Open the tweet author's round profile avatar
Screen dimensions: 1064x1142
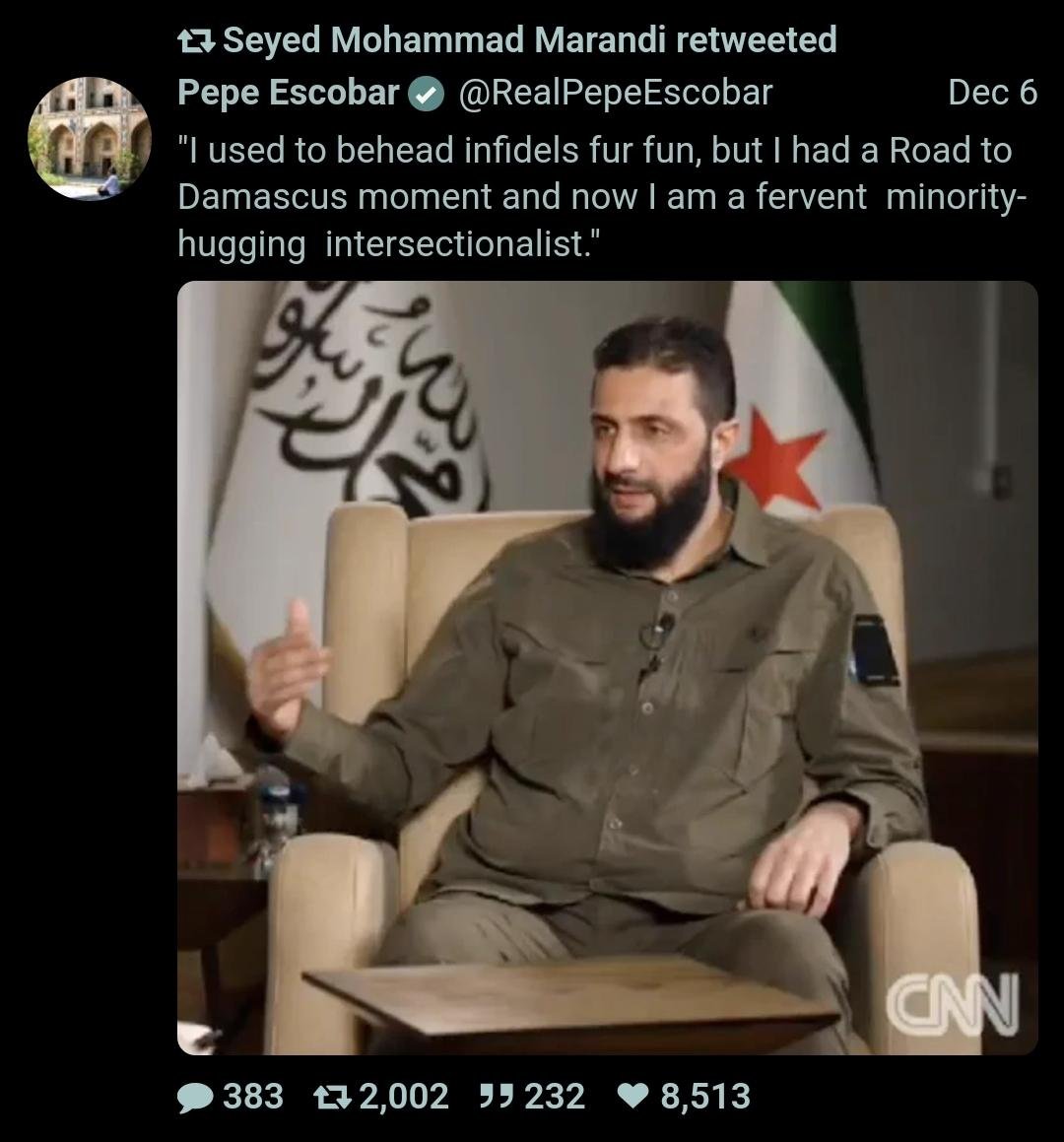coord(90,138)
